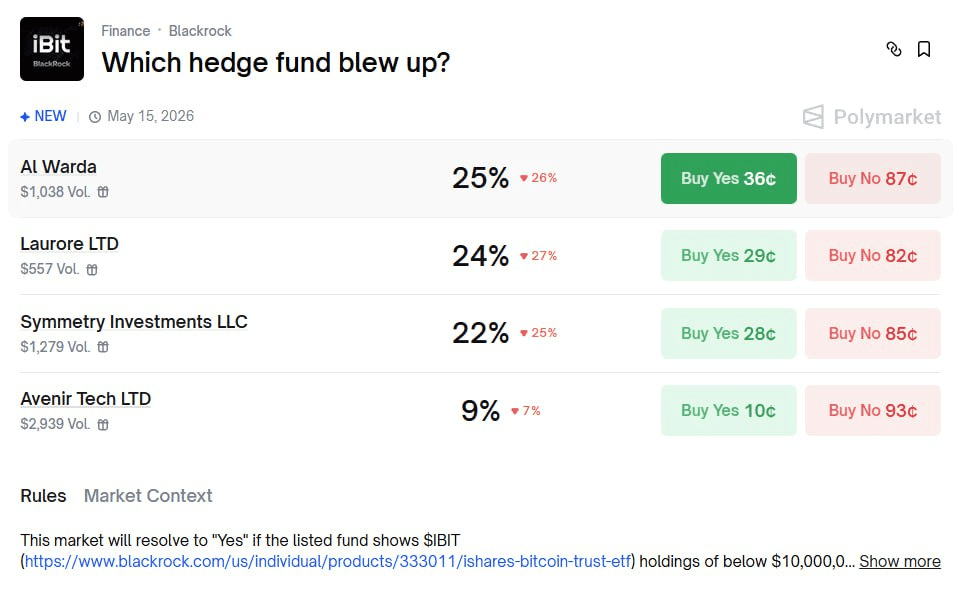Open the Finance category link
The image size is (959, 603).
click(x=125, y=31)
